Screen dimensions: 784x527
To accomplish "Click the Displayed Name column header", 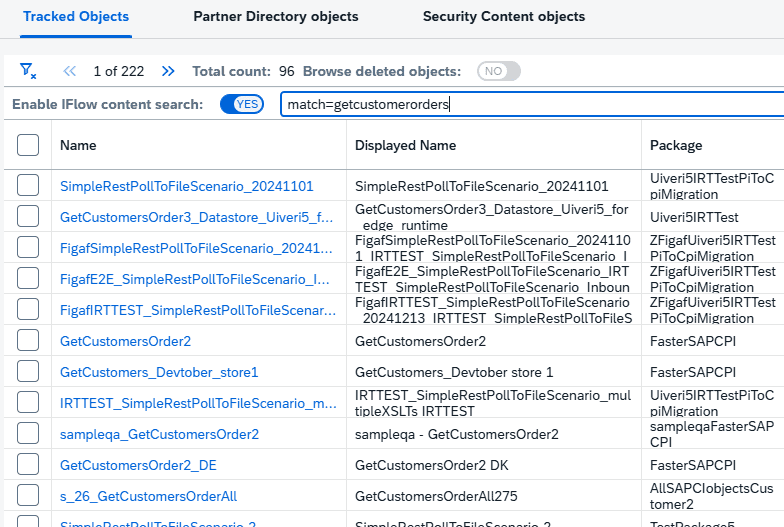I will pyautogui.click(x=406, y=145).
